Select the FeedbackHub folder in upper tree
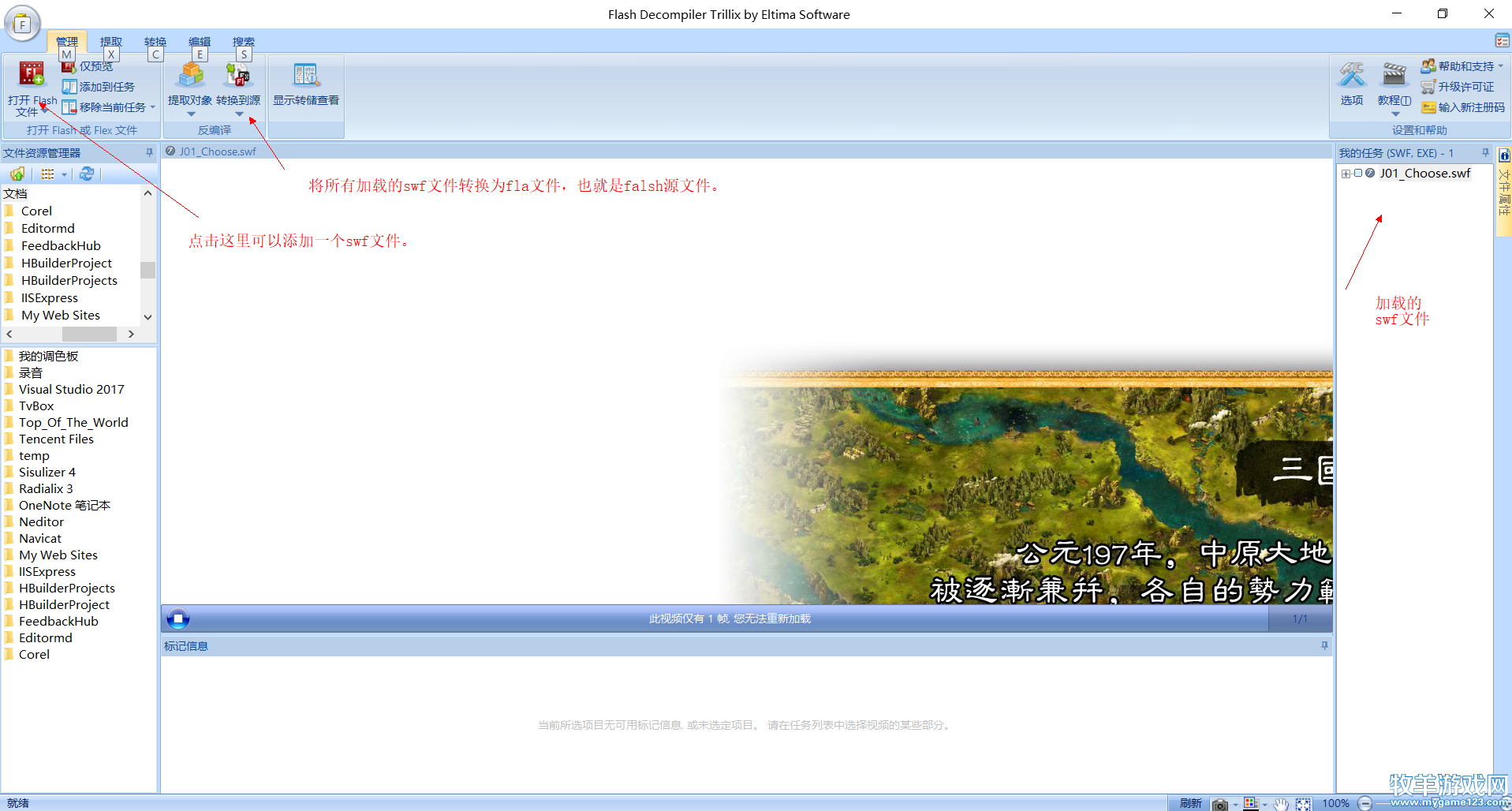This screenshot has width=1512, height=811. pyautogui.click(x=61, y=246)
